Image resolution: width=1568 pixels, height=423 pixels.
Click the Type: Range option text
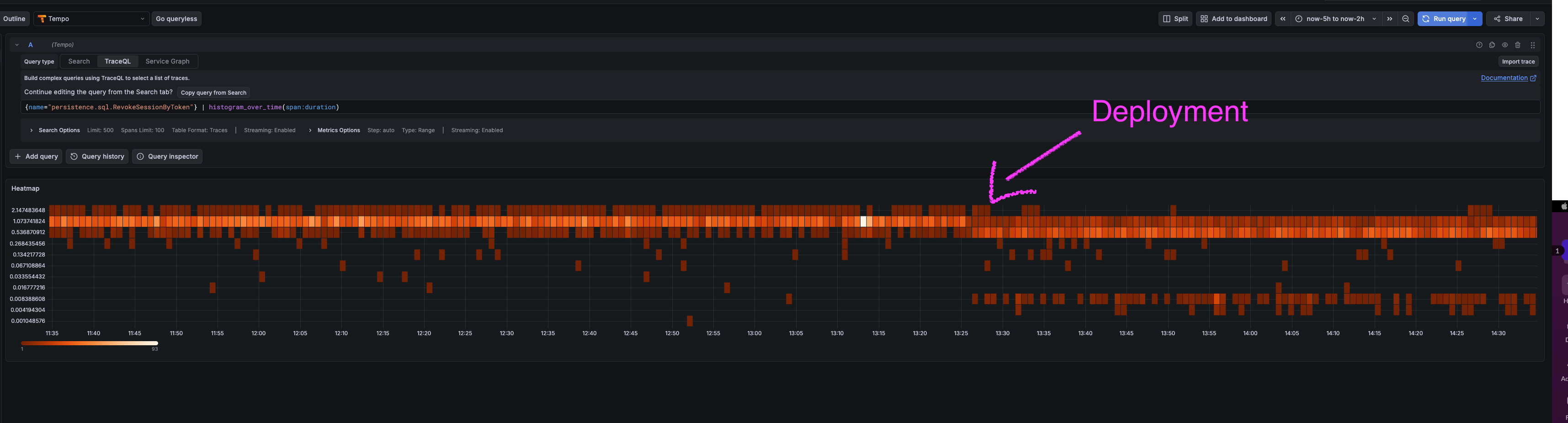(x=418, y=130)
